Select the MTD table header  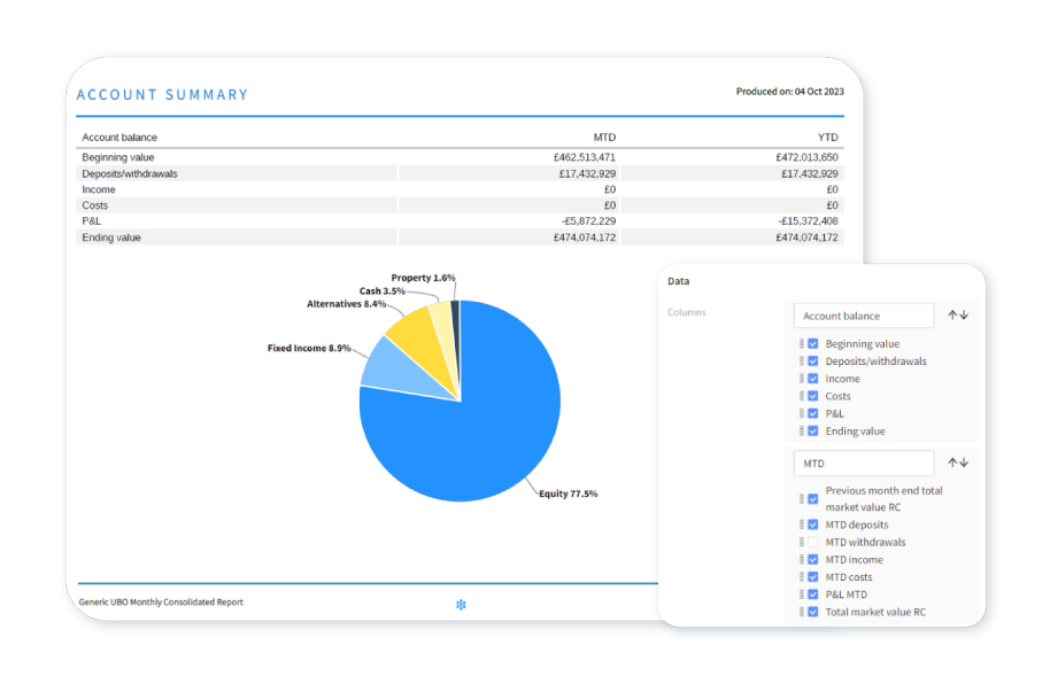coord(605,137)
